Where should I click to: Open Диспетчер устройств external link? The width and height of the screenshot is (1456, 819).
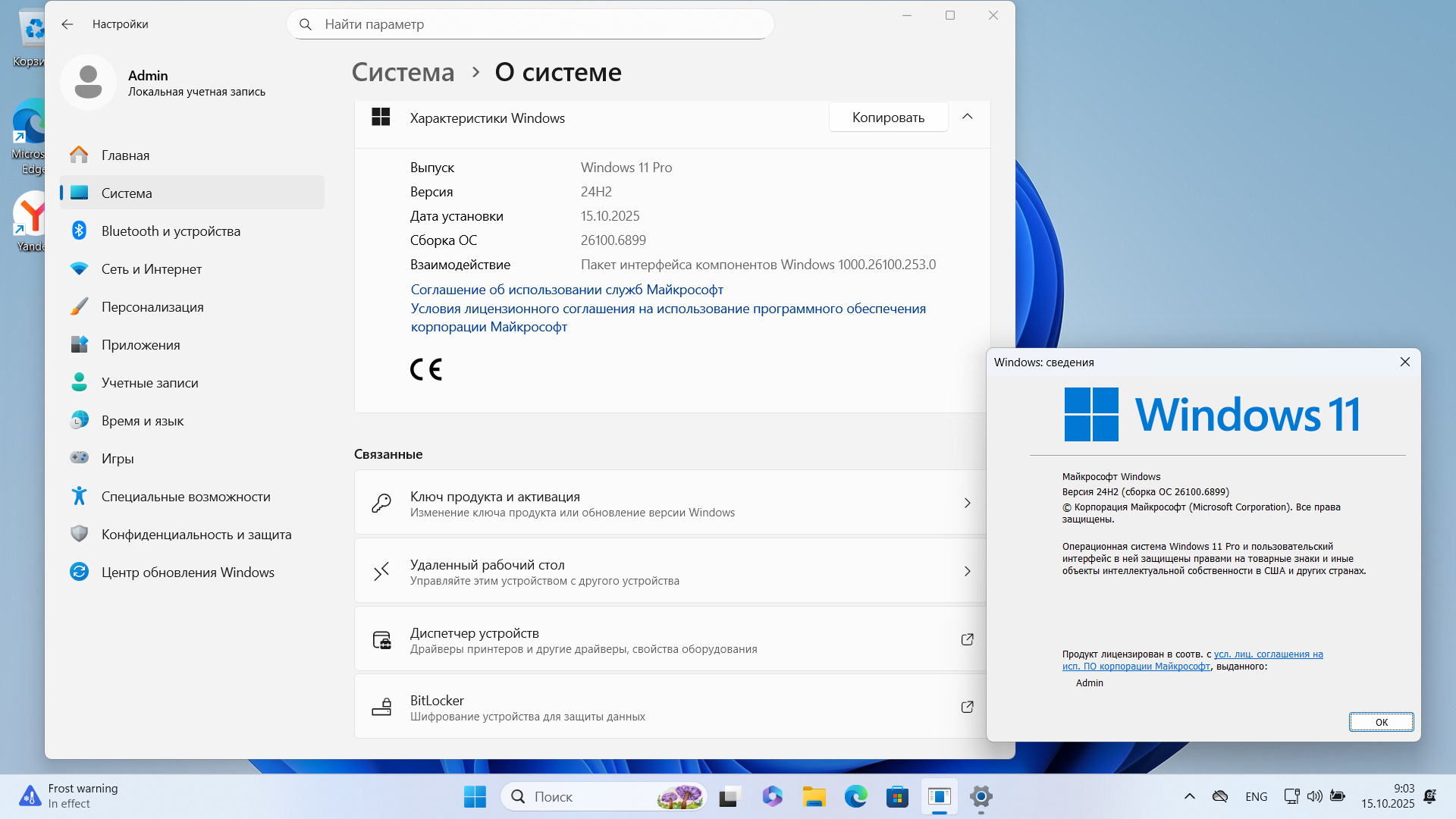tap(967, 640)
